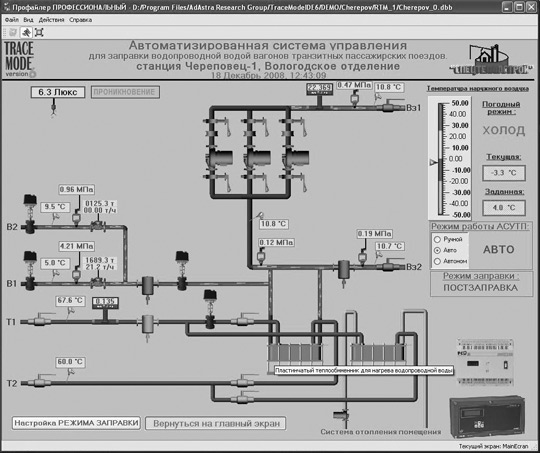Click the open file toolbar icon
540x453 pixels.
(x=13, y=32)
